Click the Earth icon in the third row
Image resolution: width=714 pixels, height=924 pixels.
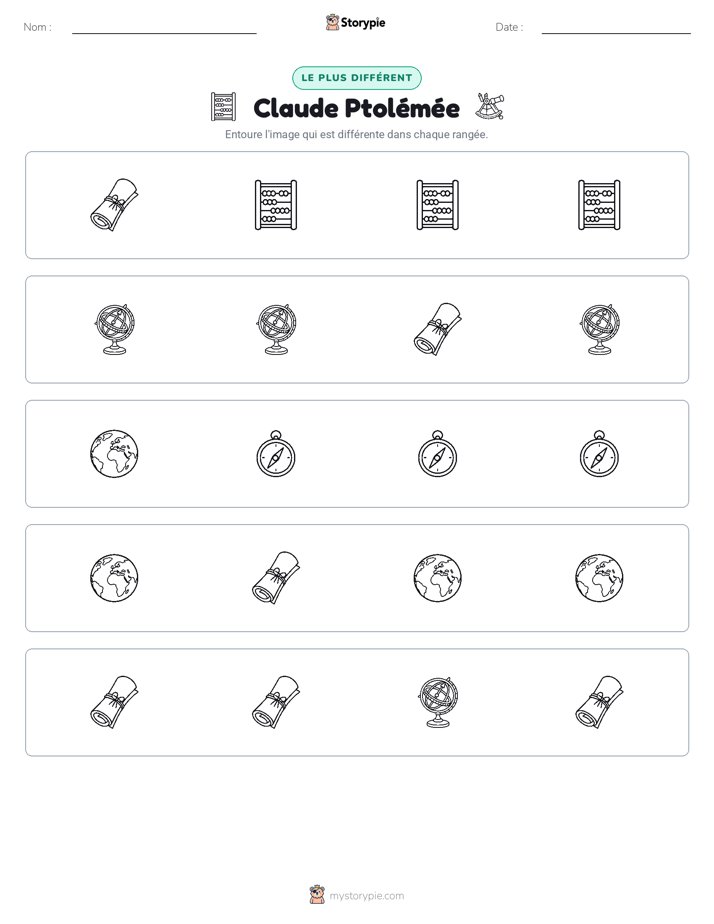tap(114, 453)
